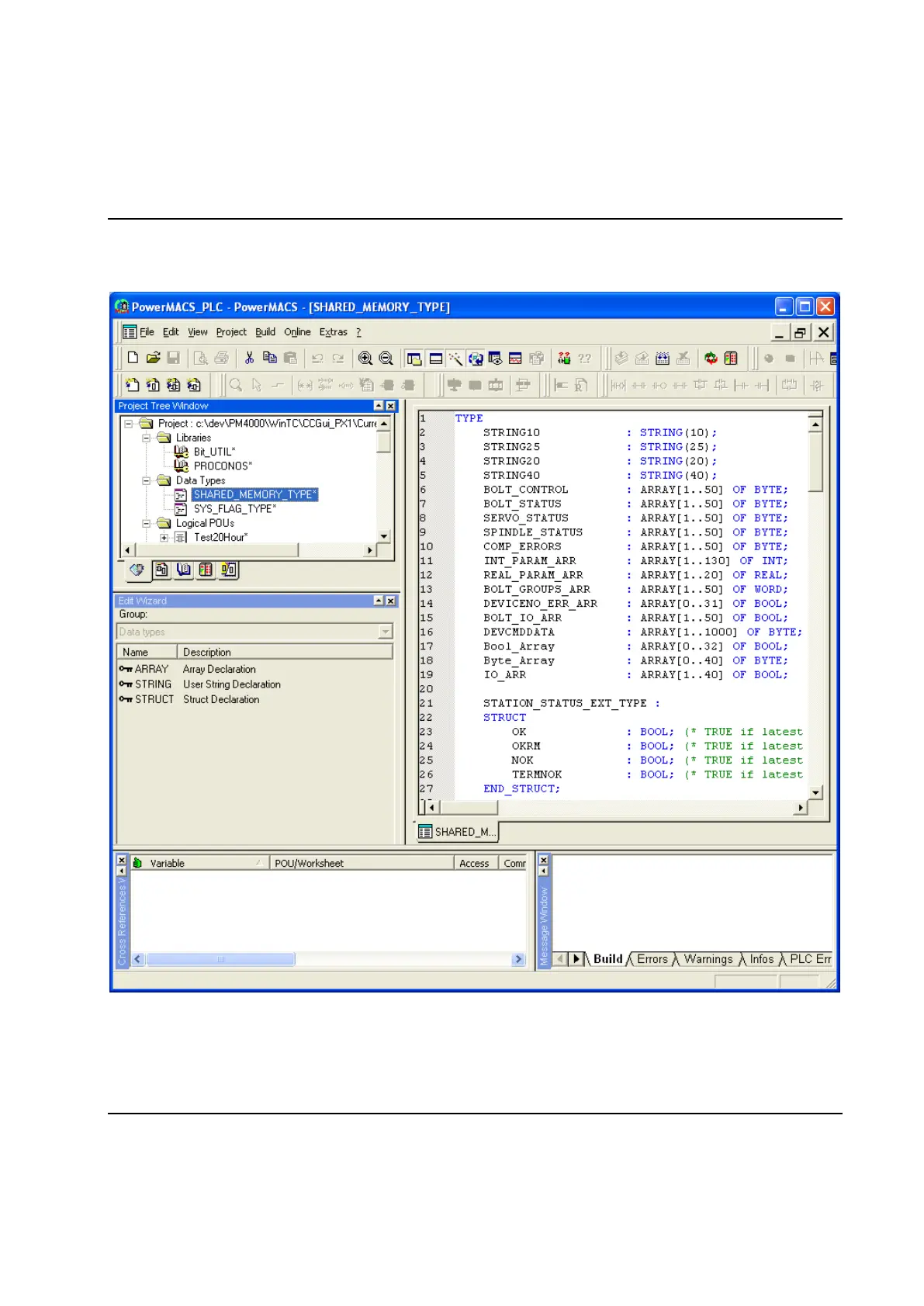Close the Project Tree Window panel
This screenshot has height=1306, width=924.
pyautogui.click(x=390, y=406)
